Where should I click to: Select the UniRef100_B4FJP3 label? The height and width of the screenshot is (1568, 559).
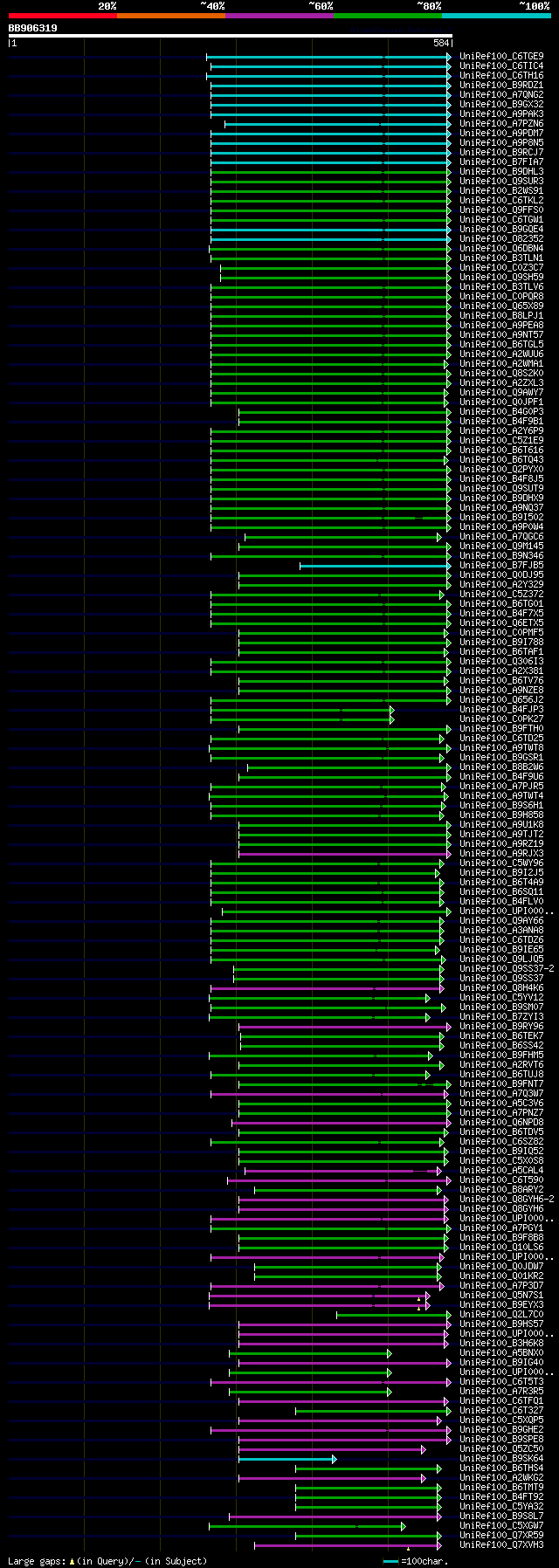click(501, 709)
